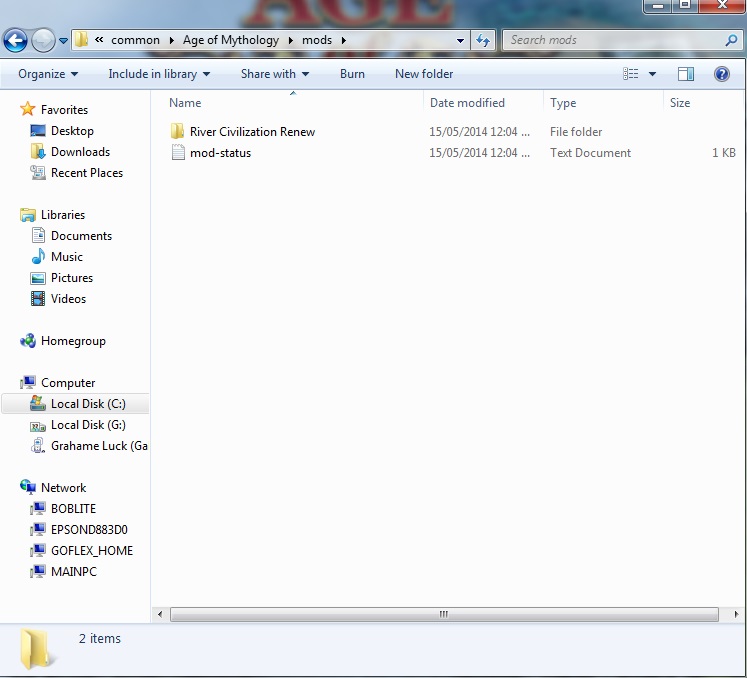Click the Network icon
The image size is (747, 678).
click(28, 486)
